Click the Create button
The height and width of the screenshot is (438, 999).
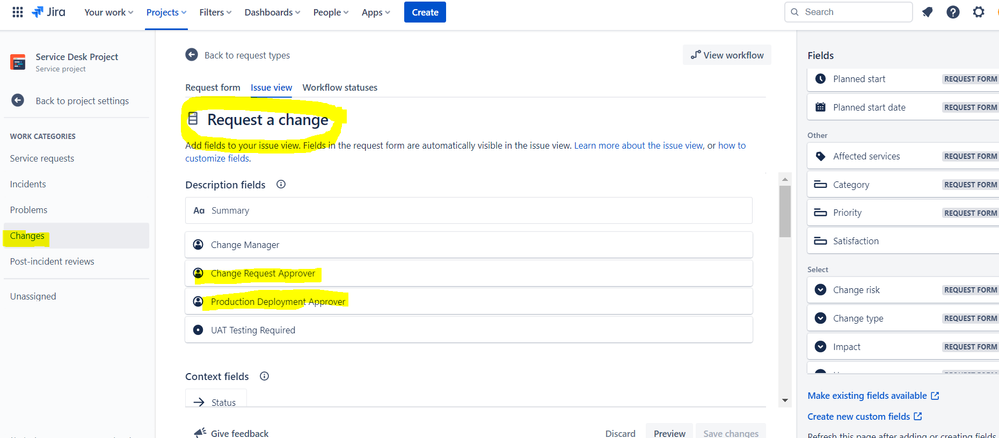pyautogui.click(x=425, y=12)
